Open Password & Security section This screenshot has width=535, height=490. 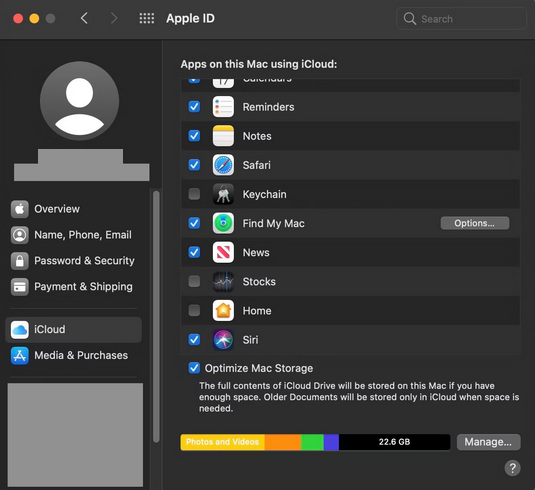[73, 261]
